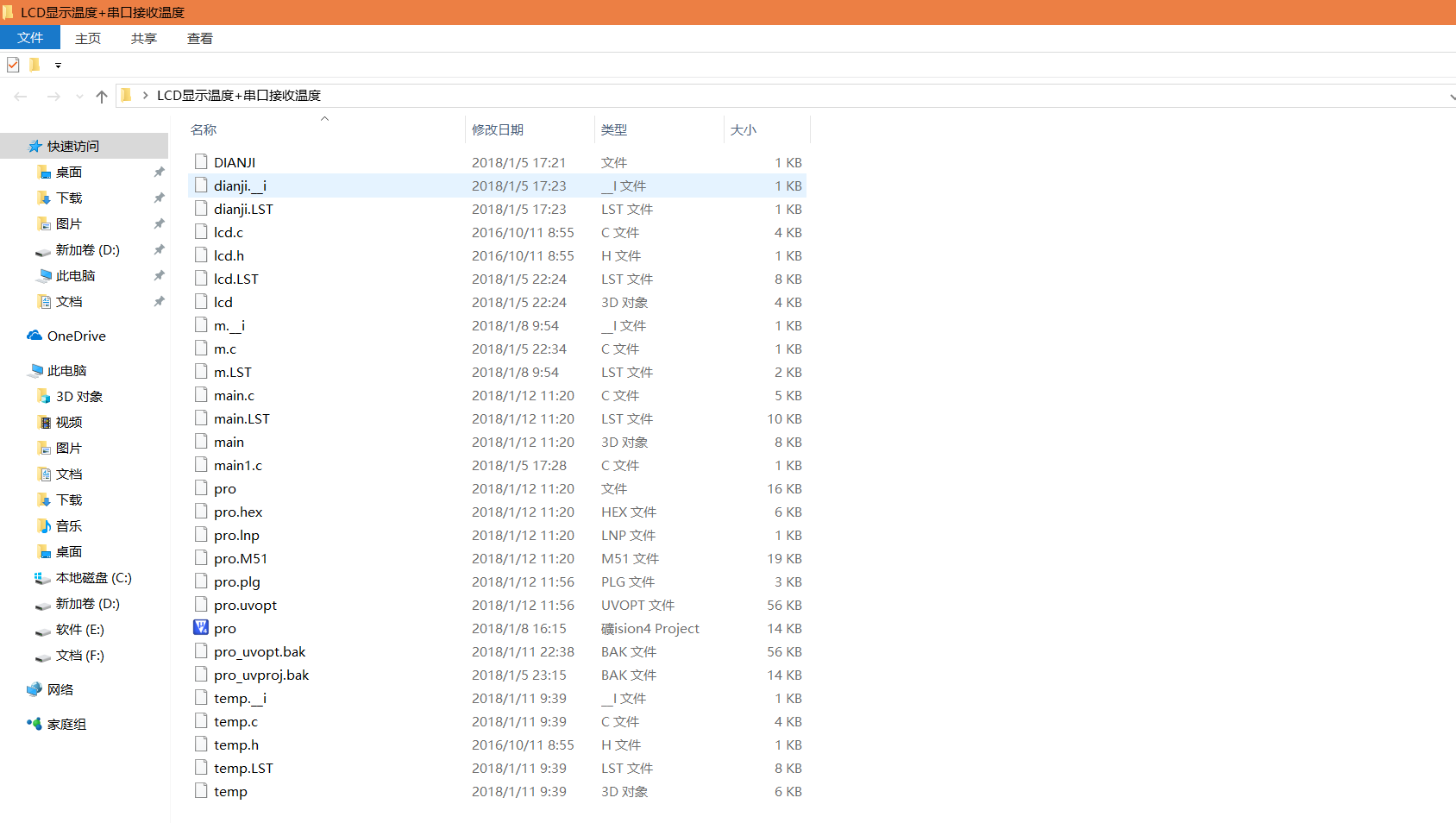Viewport: 1456px width, 823px height.
Task: Expand address bar root chevron
Action: click(145, 96)
